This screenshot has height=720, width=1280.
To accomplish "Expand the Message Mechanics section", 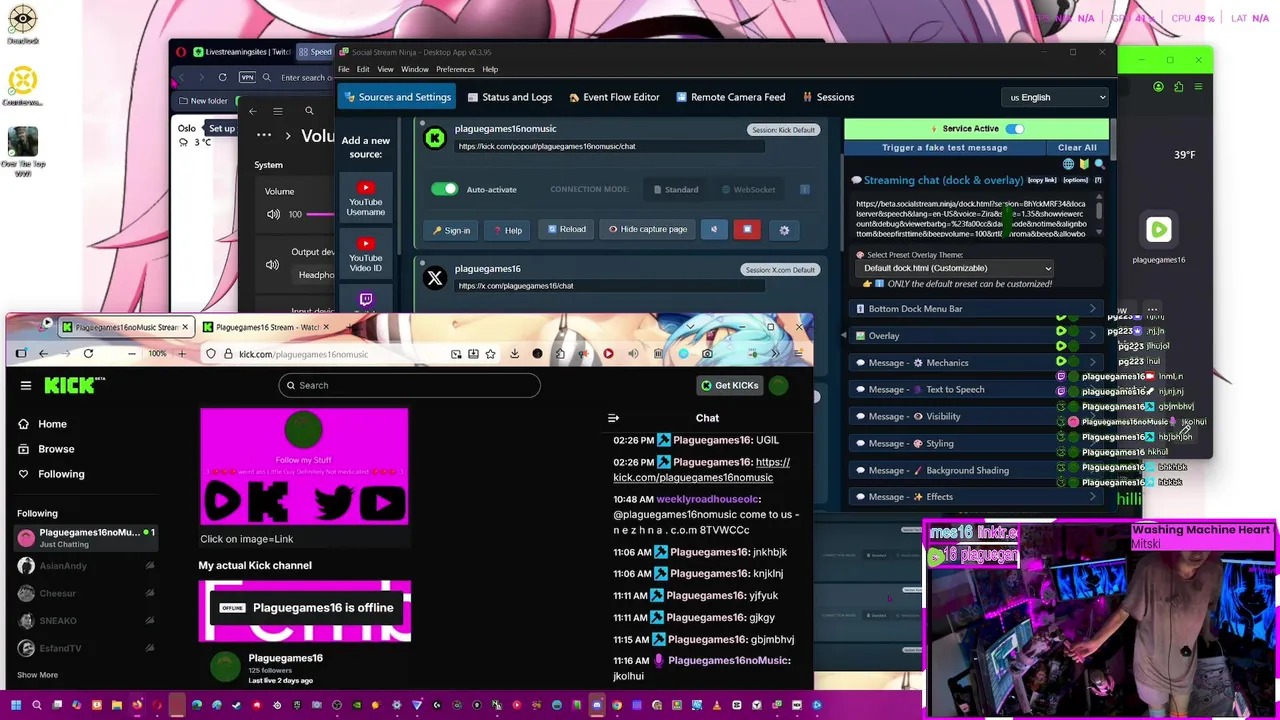I will (976, 363).
